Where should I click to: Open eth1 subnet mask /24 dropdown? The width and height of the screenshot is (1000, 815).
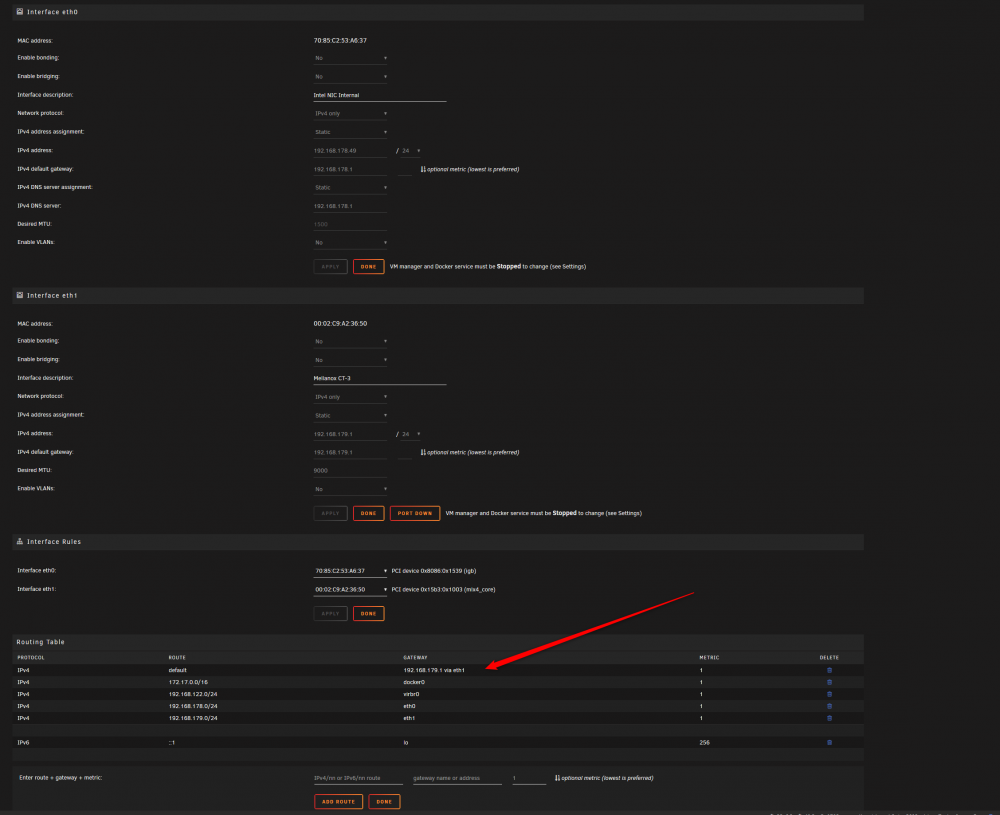(411, 434)
